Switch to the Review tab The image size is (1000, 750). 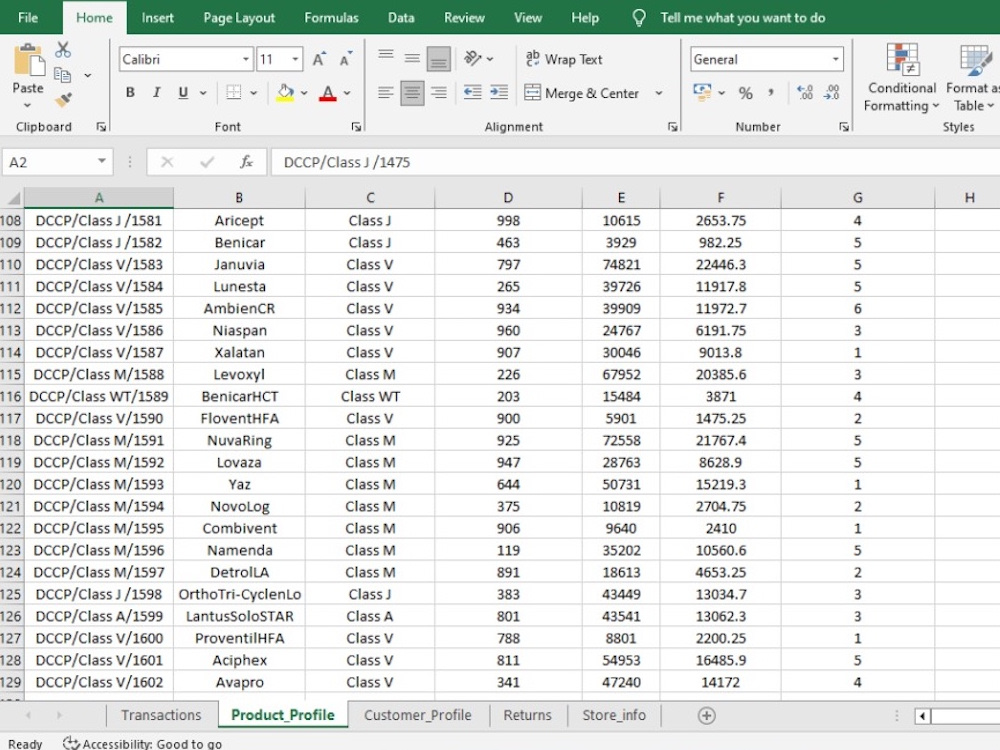coord(464,18)
